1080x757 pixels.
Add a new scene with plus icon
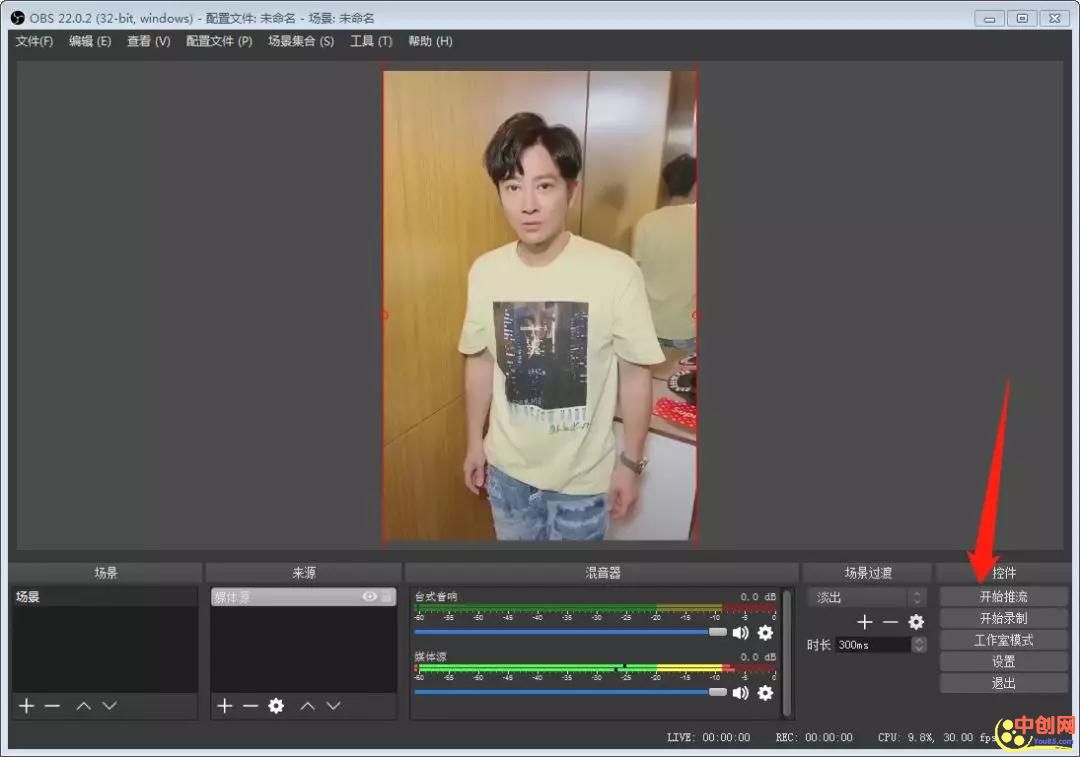click(26, 706)
